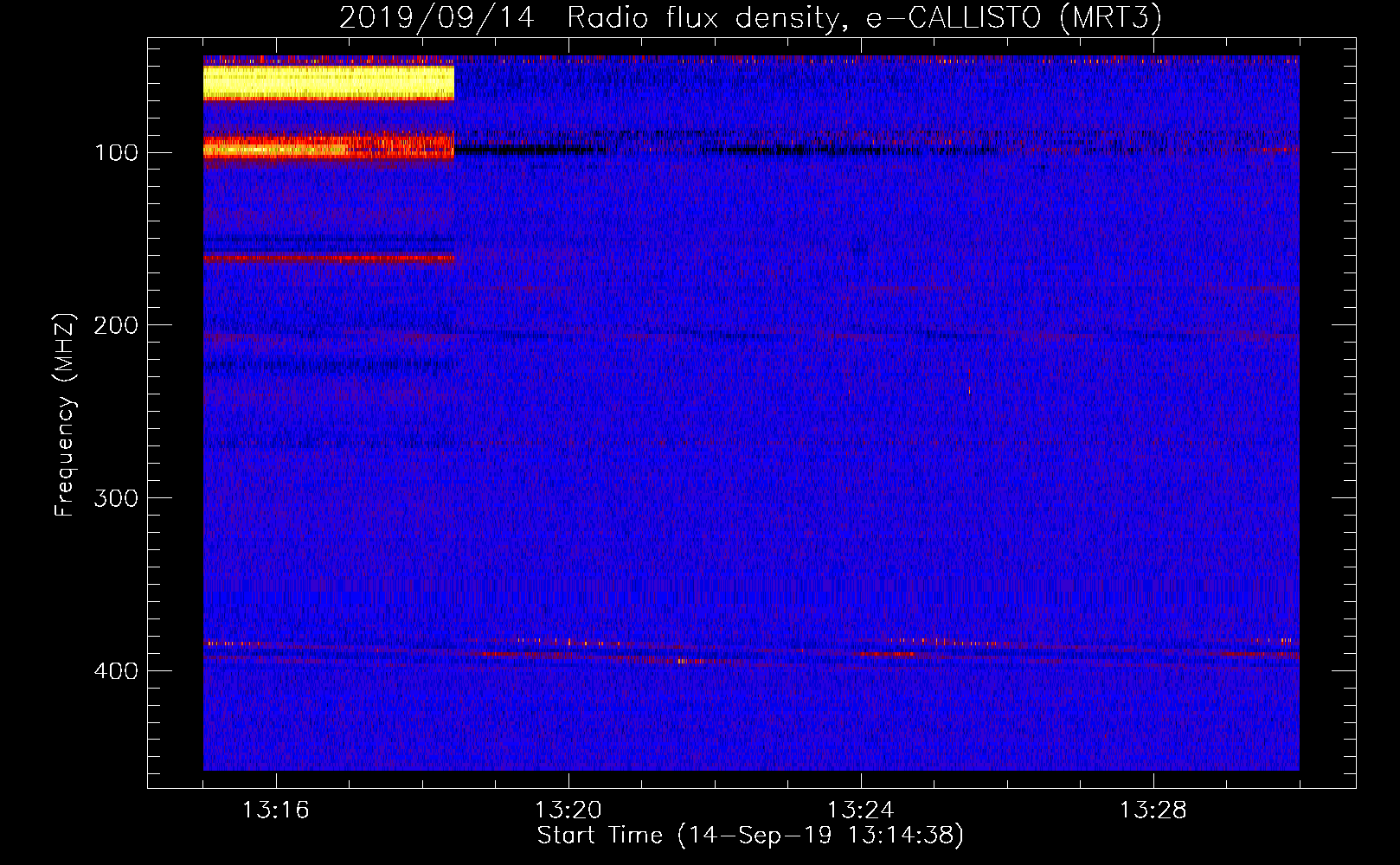The width and height of the screenshot is (1400, 865).
Task: Select the 300 frequency tick label
Action: 116,498
